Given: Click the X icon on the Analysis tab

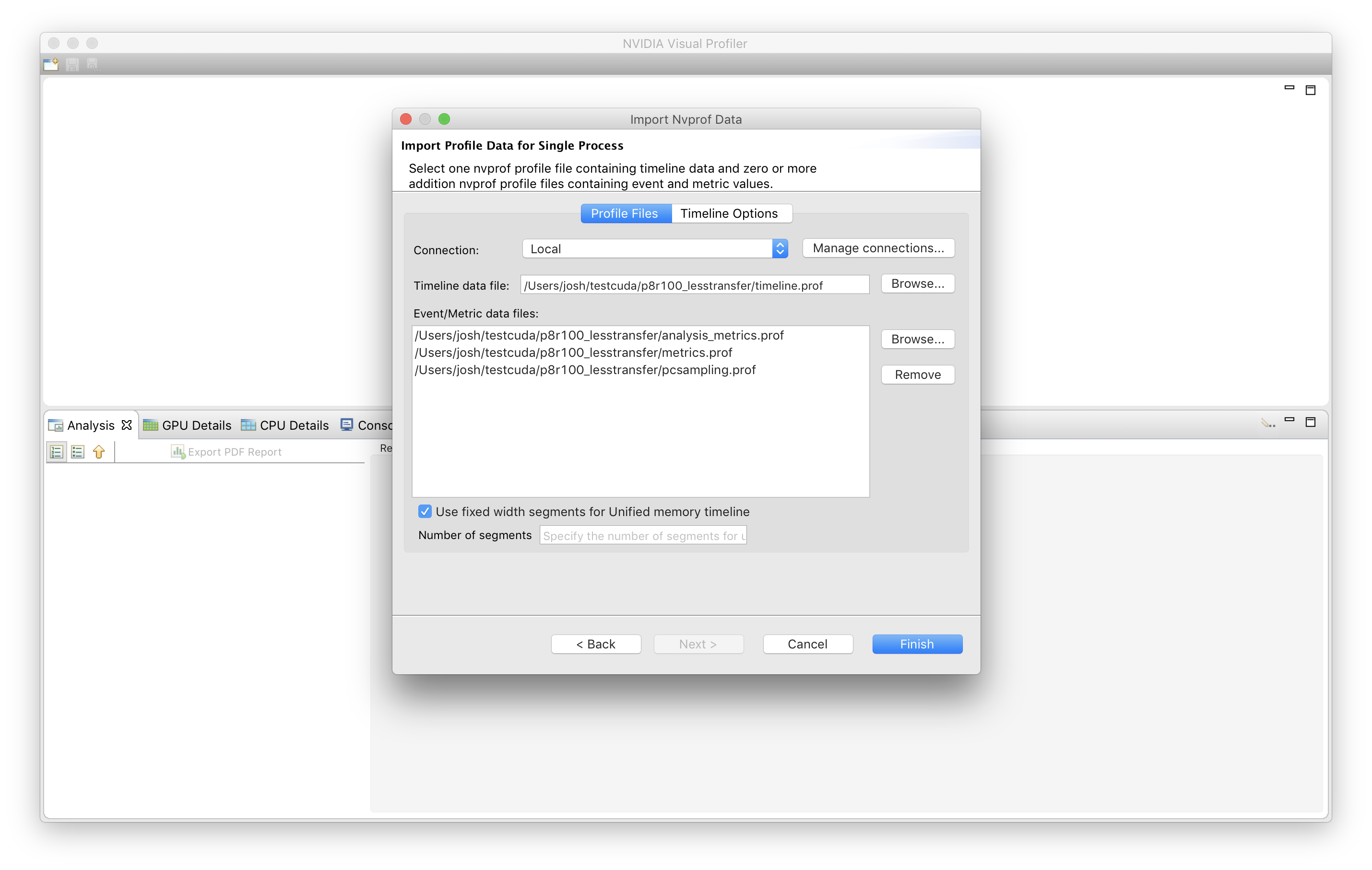Looking at the screenshot, I should [127, 425].
